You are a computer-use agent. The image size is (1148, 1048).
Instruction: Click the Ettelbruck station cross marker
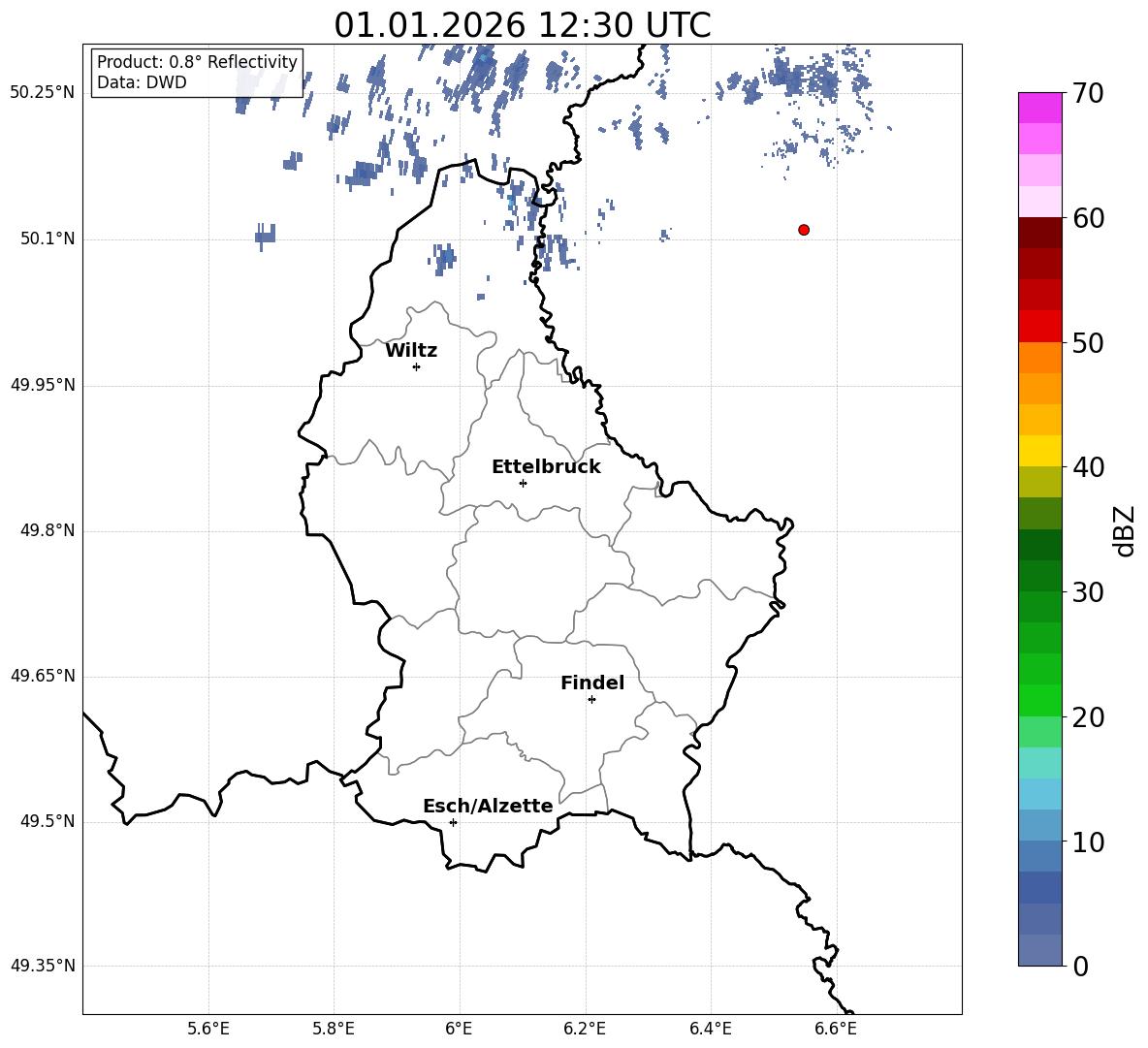(x=523, y=483)
